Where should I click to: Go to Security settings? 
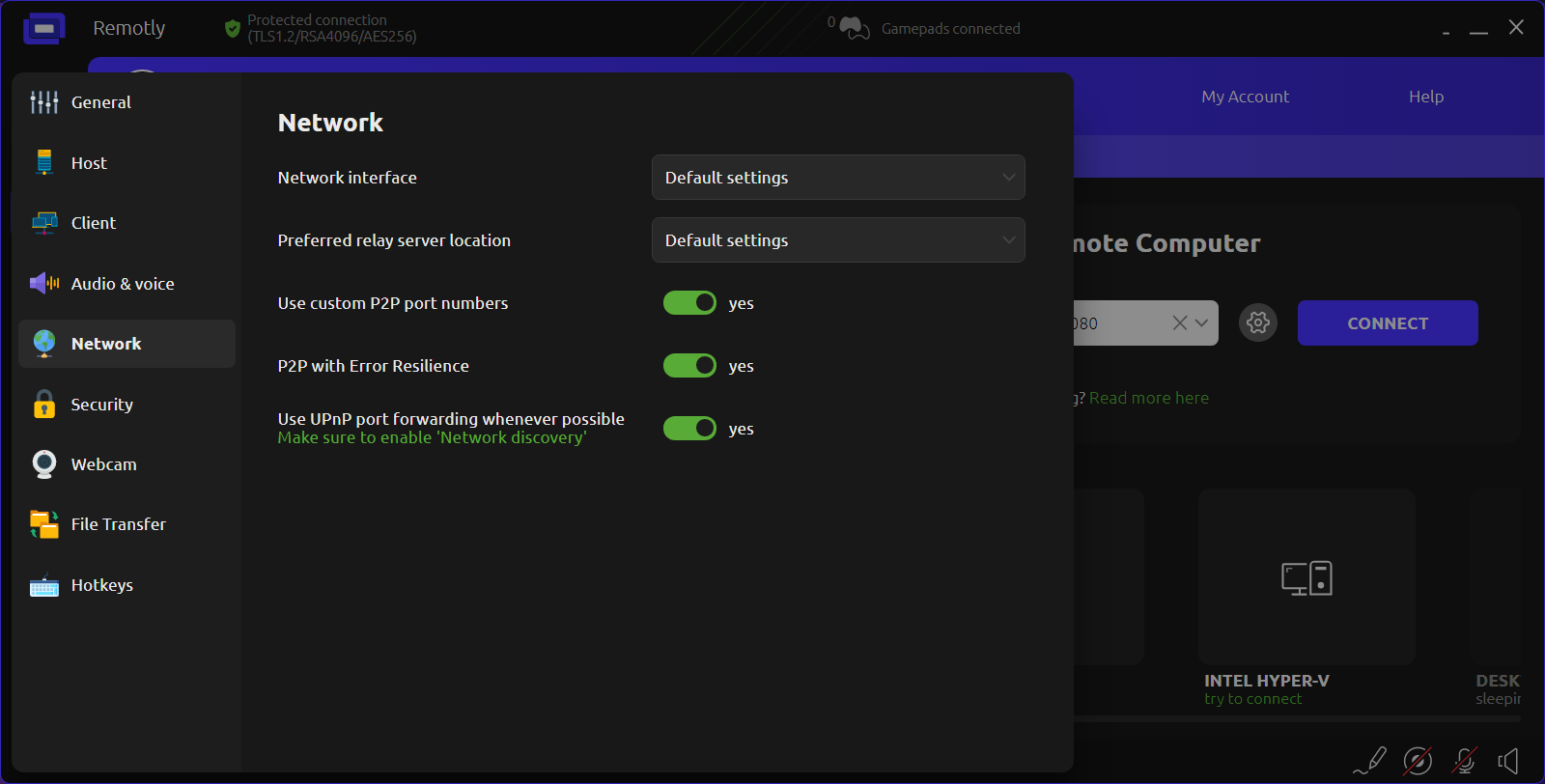point(101,405)
